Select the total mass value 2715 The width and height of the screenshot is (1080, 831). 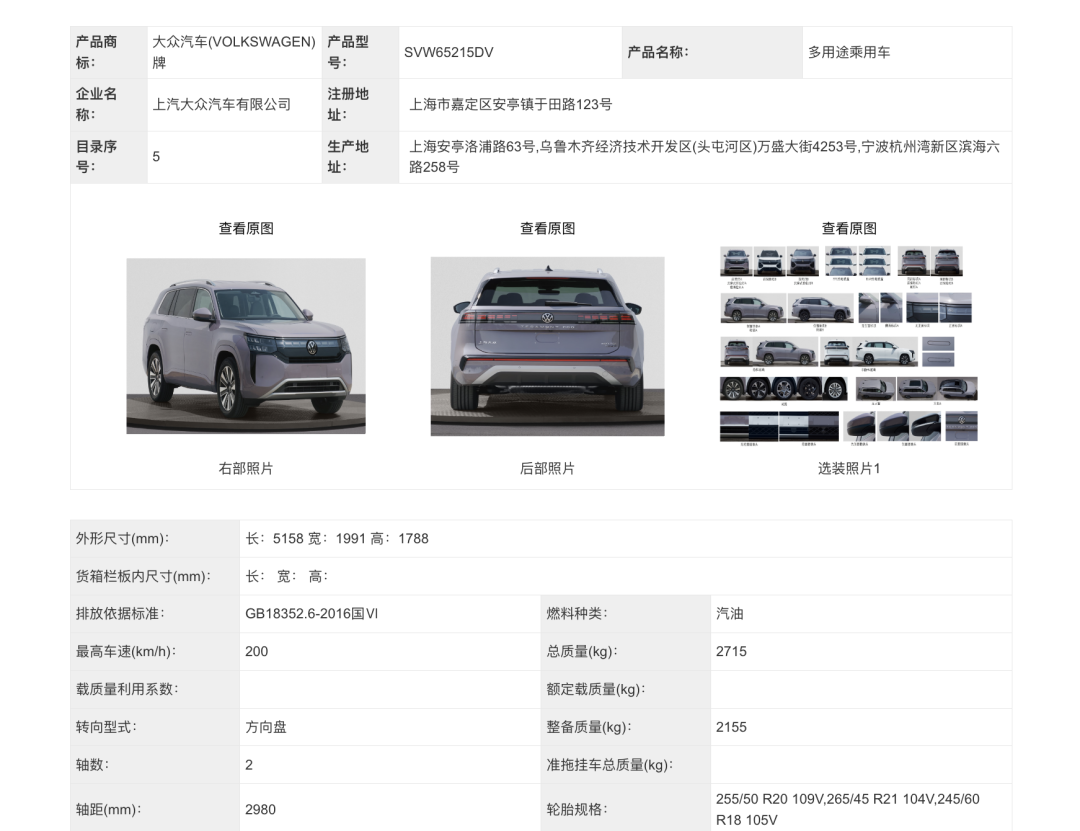[x=731, y=652]
